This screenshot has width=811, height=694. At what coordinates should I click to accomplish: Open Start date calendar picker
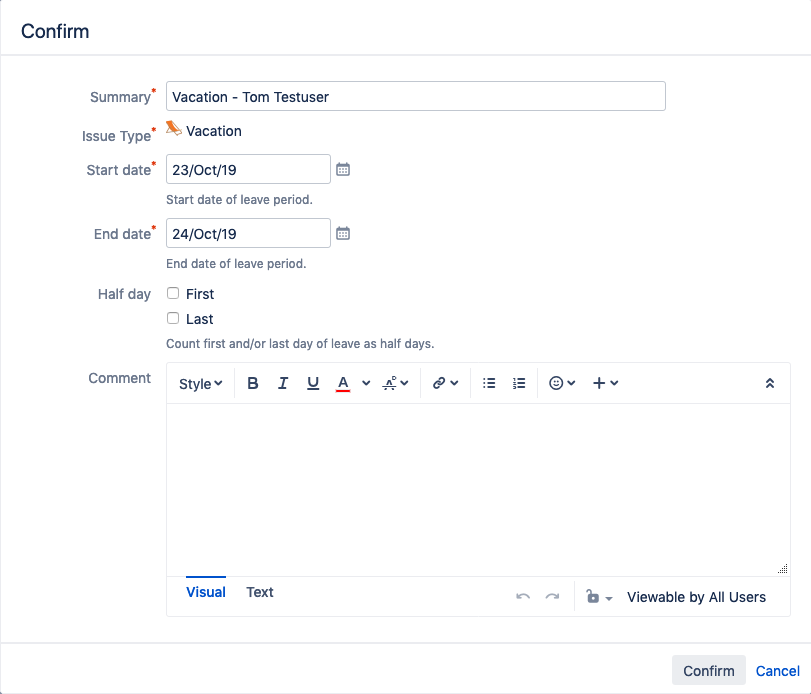click(343, 169)
